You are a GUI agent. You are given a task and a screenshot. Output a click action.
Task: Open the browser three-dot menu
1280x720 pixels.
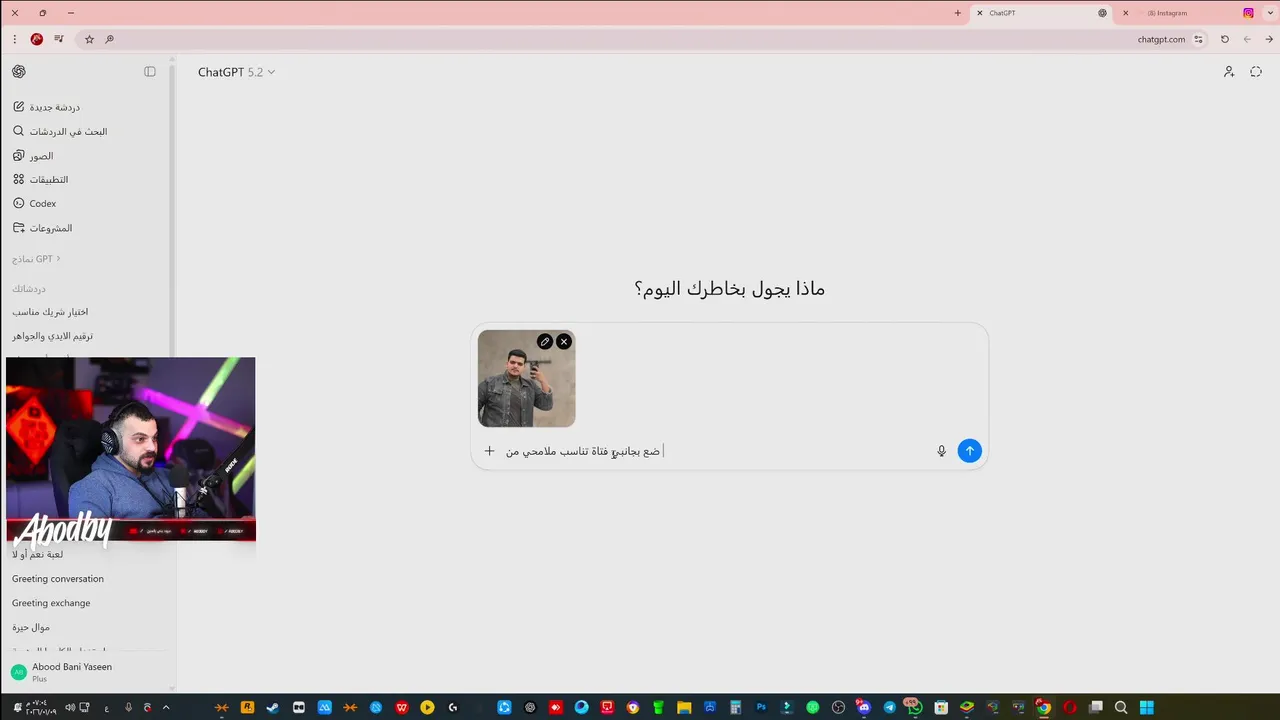[x=14, y=39]
